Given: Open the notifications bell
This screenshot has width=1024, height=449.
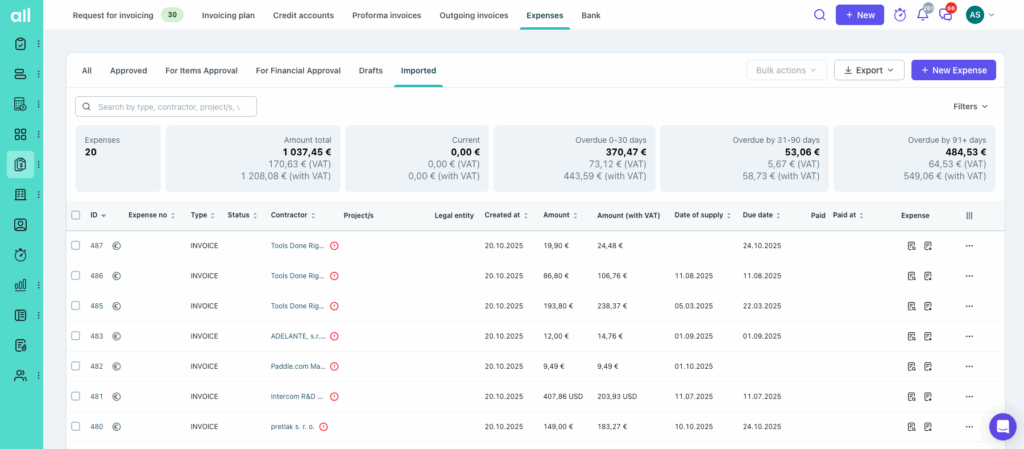Looking at the screenshot, I should tap(922, 15).
